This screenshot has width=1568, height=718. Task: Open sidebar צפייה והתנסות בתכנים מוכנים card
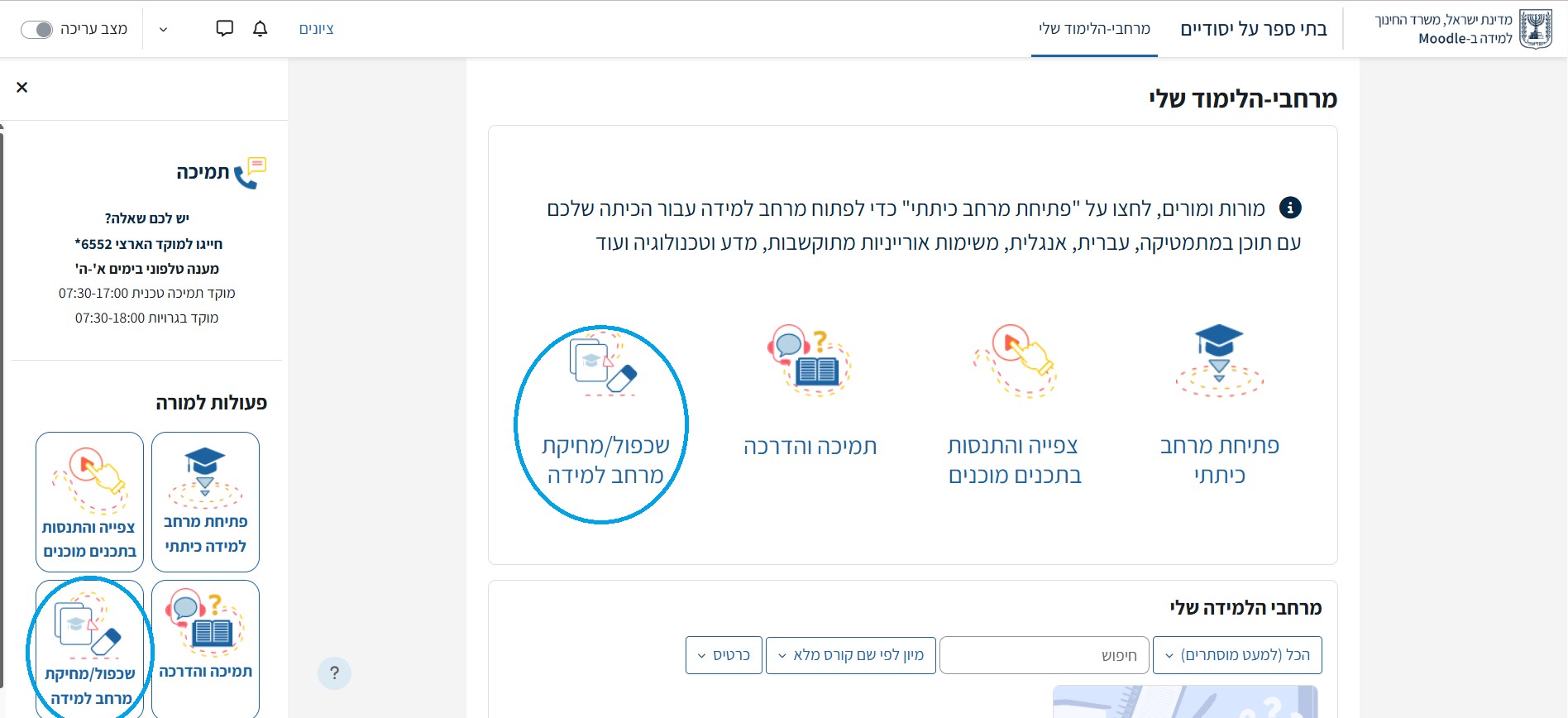(90, 501)
